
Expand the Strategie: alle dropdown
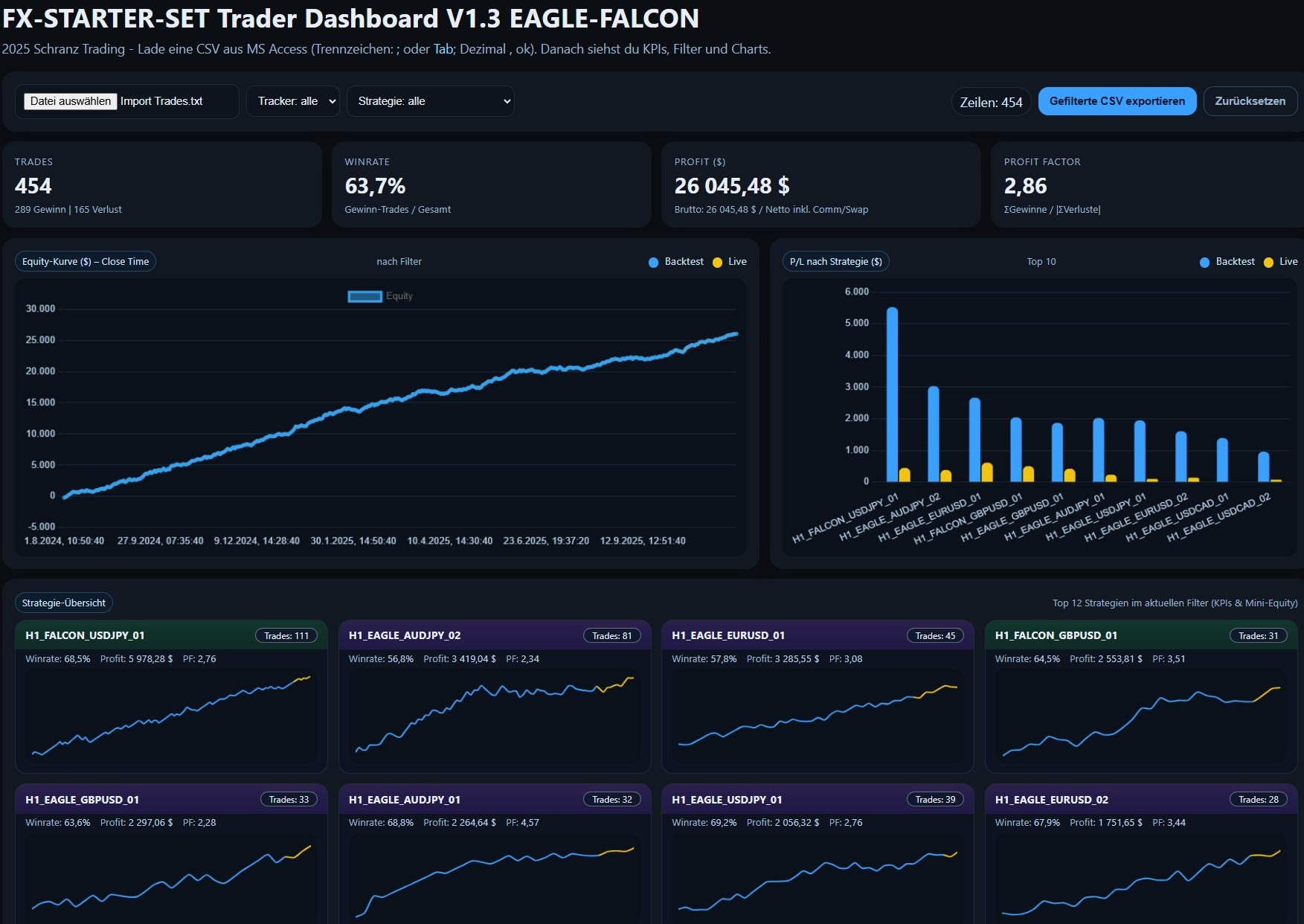[431, 101]
